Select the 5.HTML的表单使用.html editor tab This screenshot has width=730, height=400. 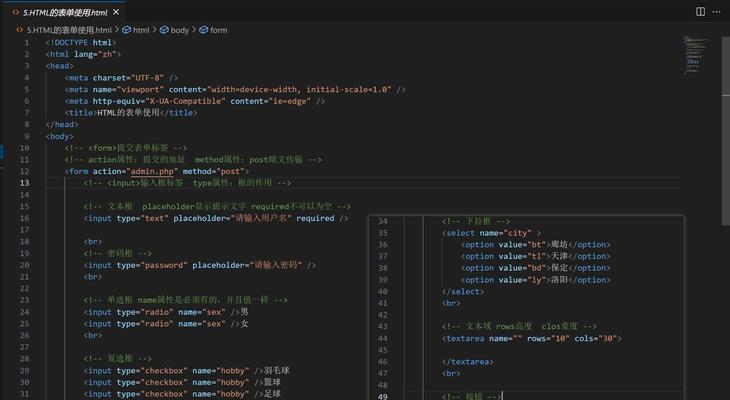[66, 12]
